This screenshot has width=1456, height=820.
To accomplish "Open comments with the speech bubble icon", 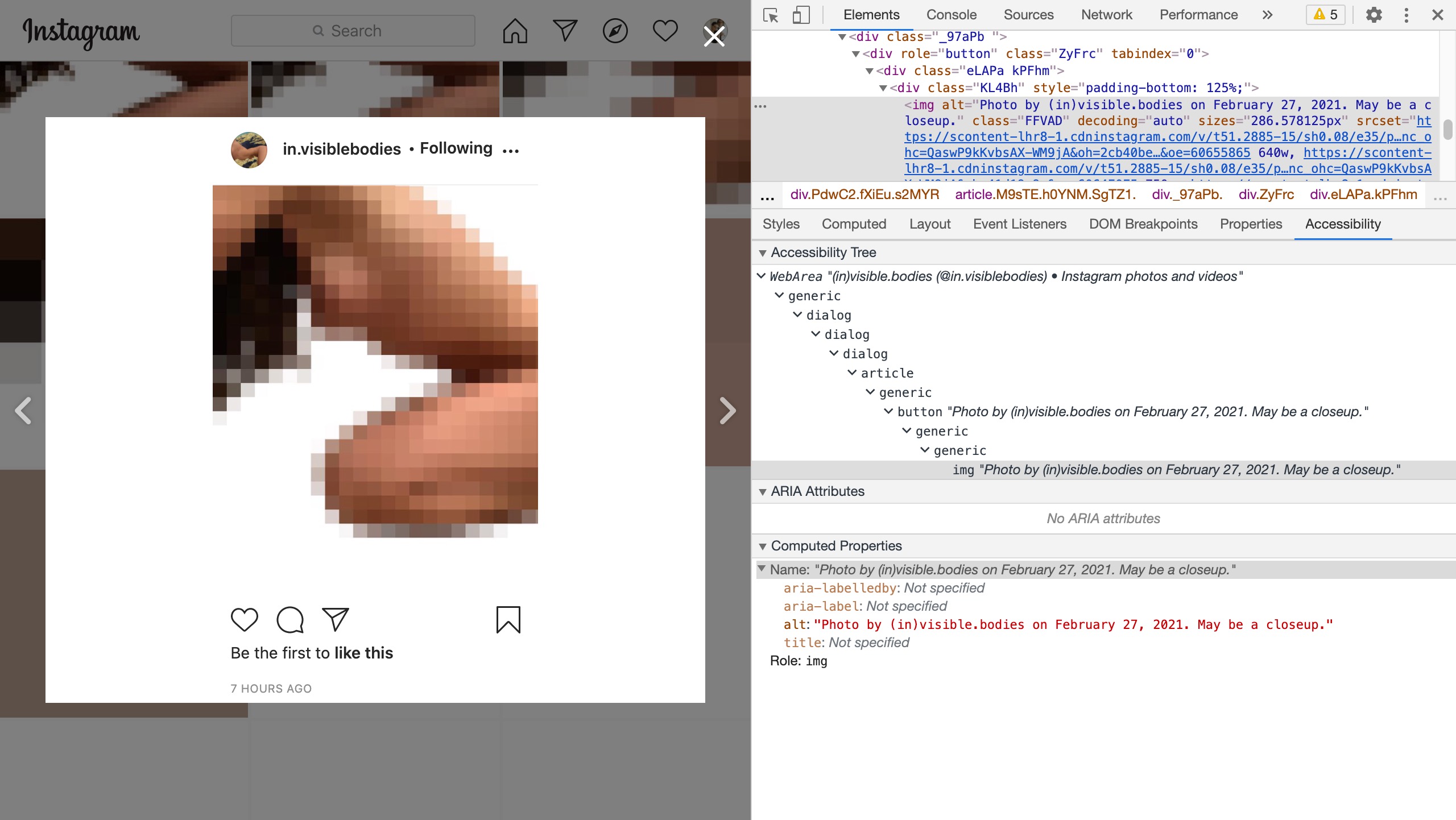I will click(290, 619).
